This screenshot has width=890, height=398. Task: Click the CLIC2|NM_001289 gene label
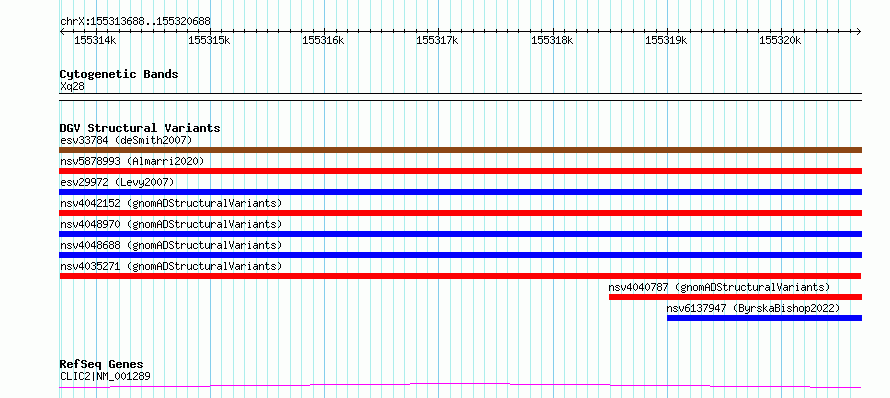[x=105, y=376]
